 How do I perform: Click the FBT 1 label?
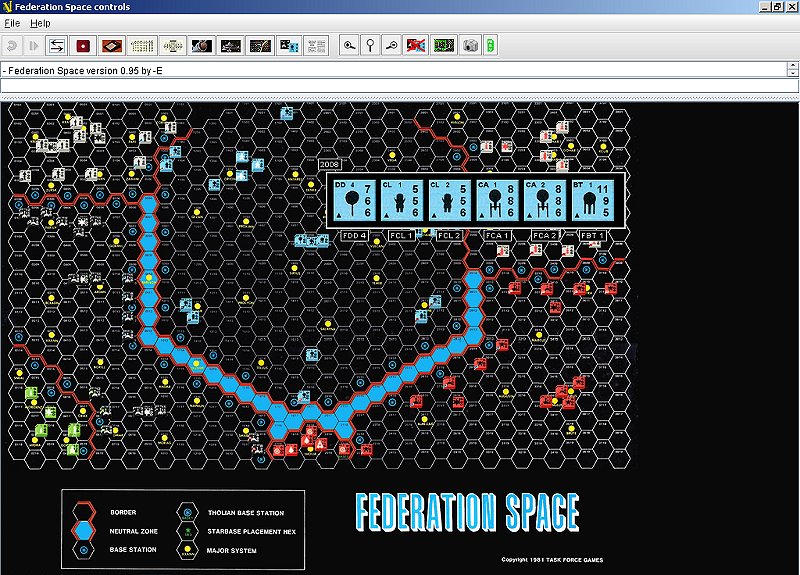point(592,236)
